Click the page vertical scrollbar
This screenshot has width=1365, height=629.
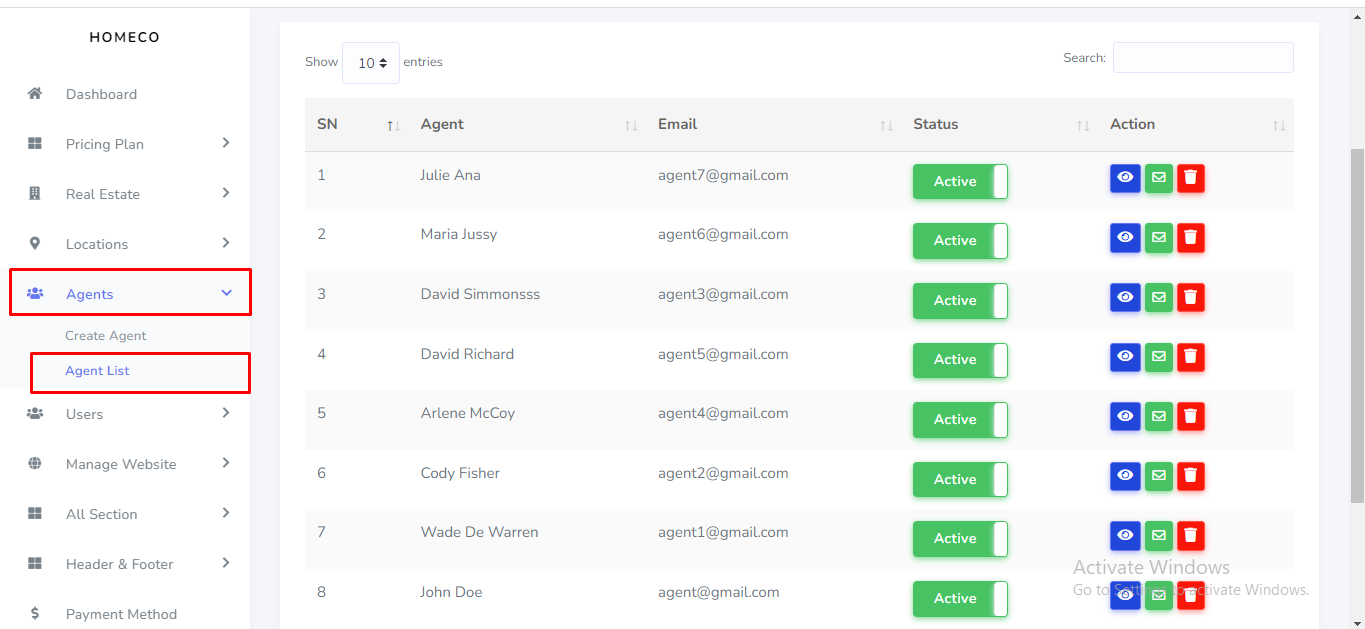[1356, 320]
